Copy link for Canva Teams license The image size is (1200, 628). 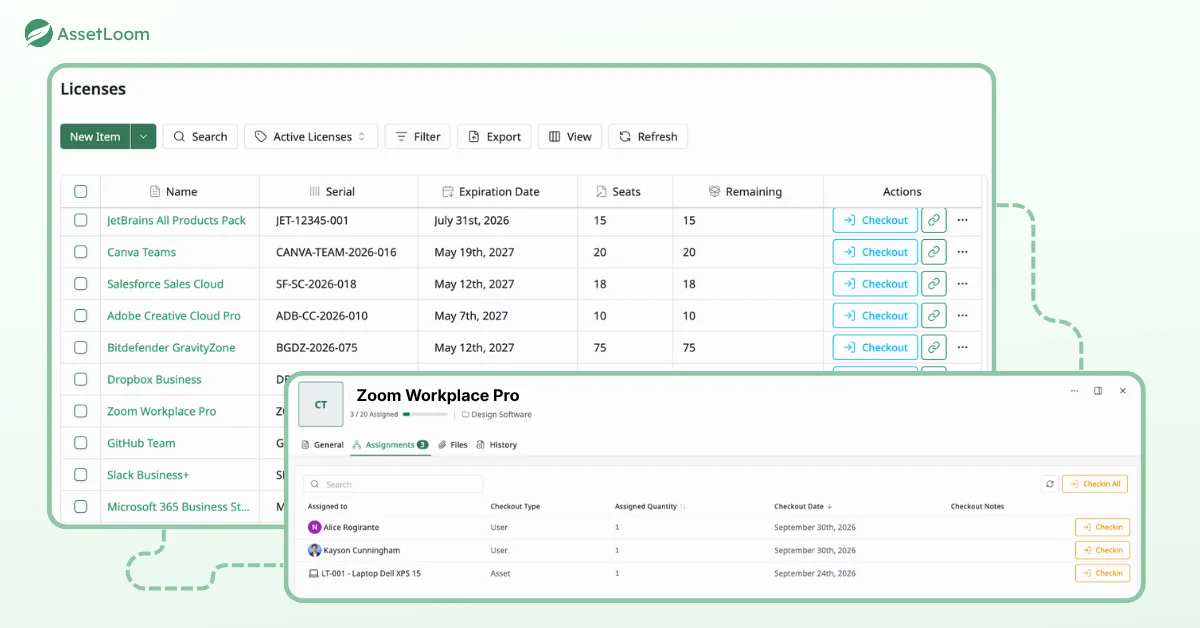click(933, 252)
